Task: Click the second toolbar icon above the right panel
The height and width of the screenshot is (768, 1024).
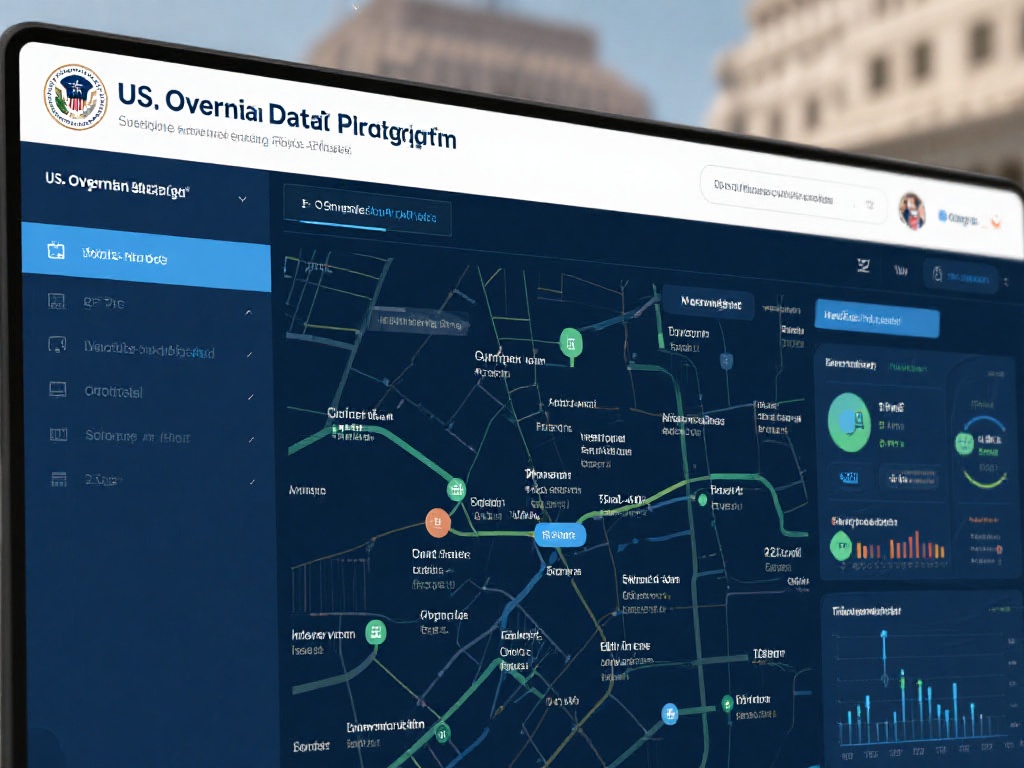Action: (x=901, y=270)
